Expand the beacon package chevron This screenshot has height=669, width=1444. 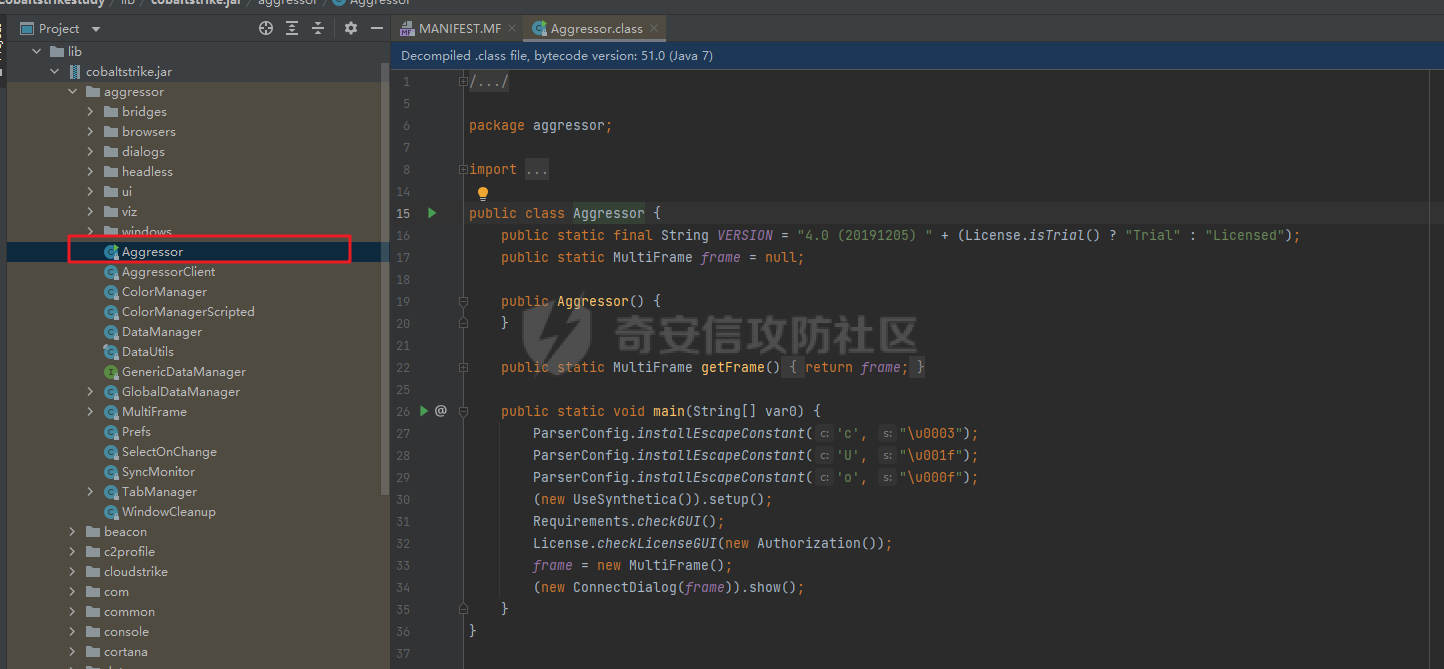point(73,532)
